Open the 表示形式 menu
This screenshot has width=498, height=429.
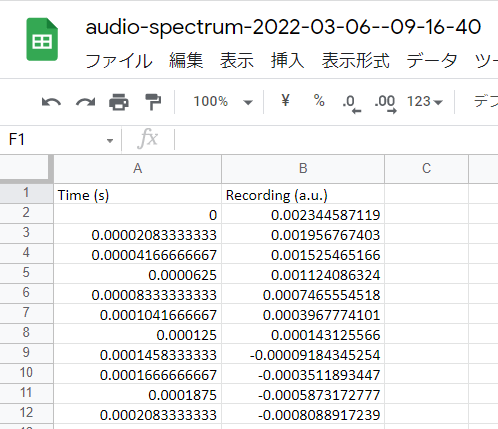355,61
